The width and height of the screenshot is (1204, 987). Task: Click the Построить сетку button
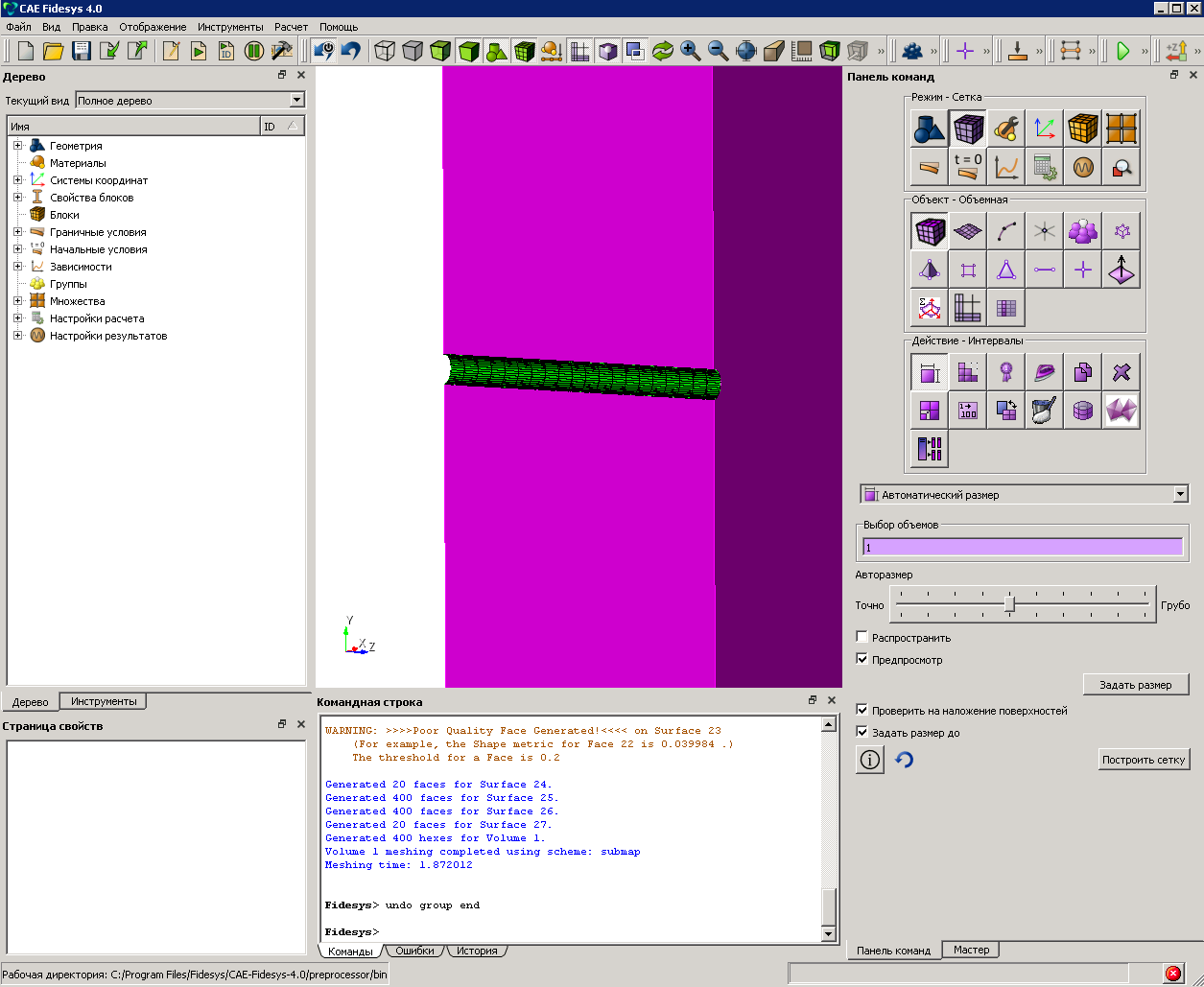coord(1144,760)
